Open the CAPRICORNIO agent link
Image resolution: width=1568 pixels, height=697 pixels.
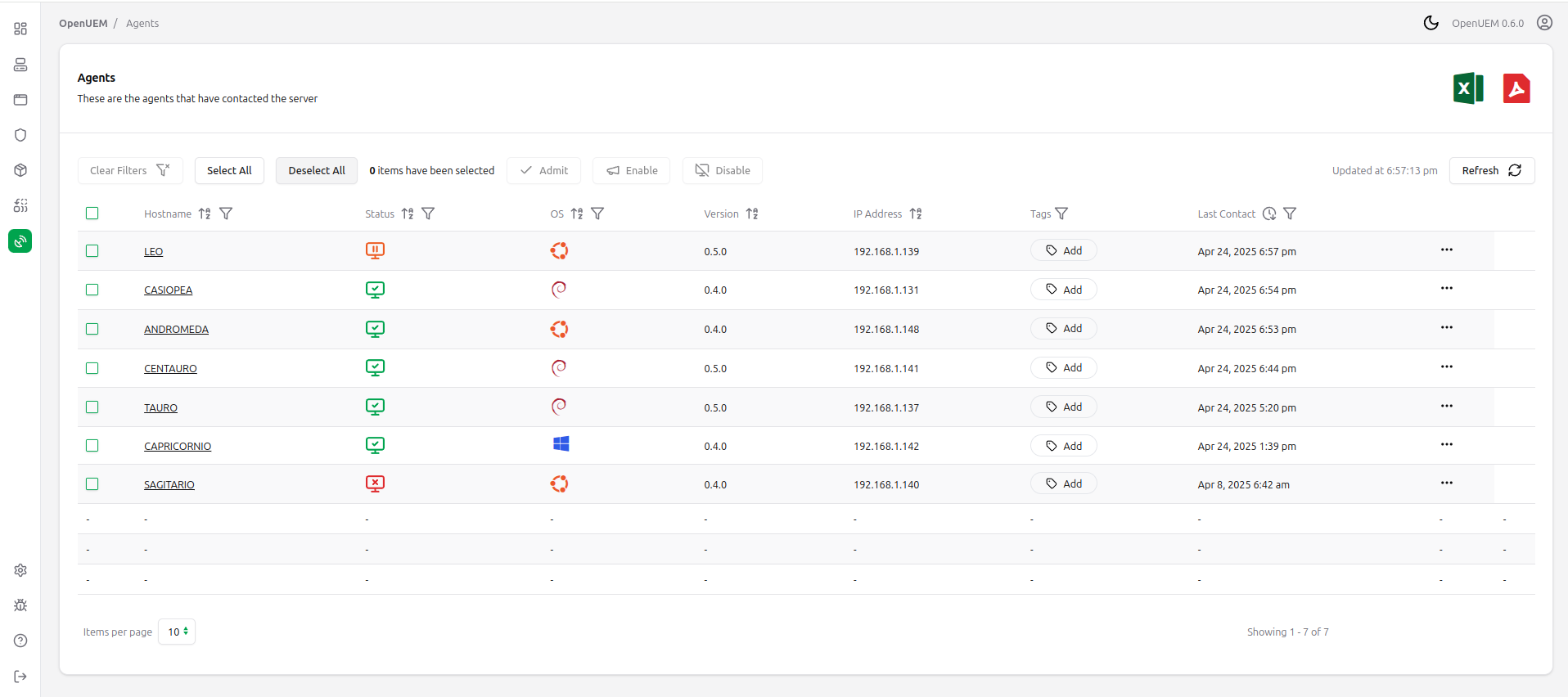[178, 446]
